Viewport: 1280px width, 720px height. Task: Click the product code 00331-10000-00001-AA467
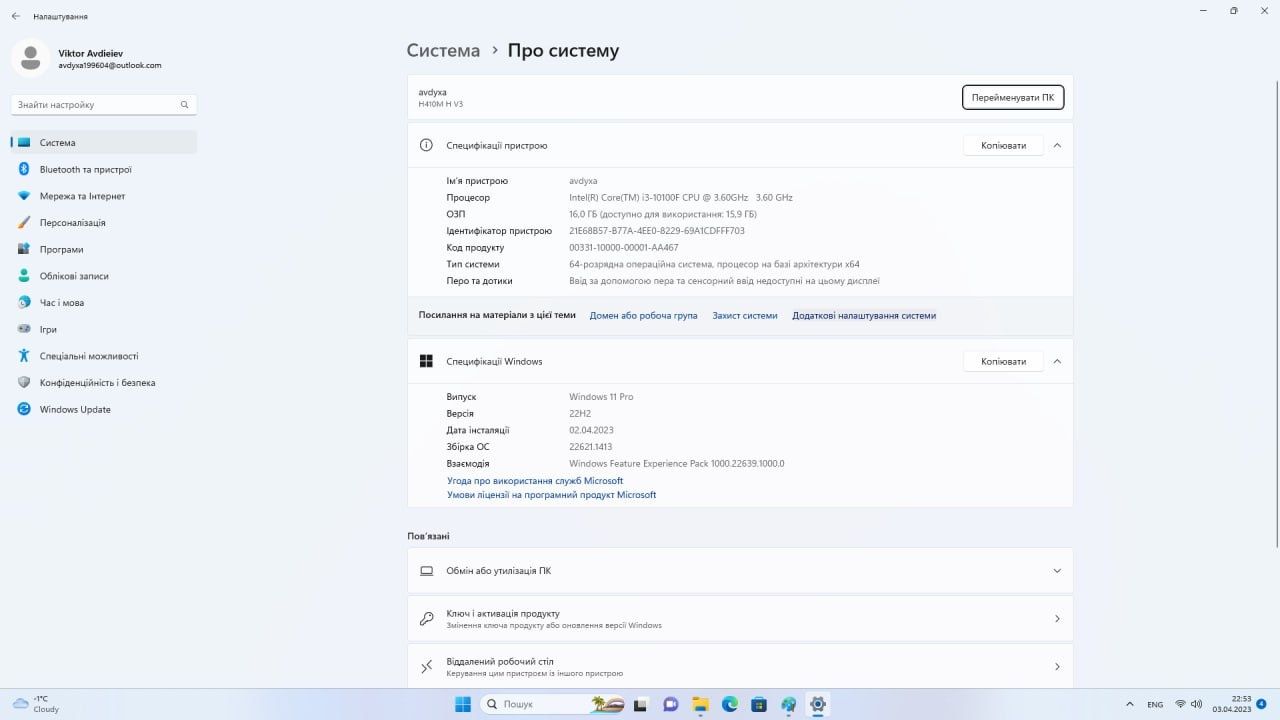624,248
